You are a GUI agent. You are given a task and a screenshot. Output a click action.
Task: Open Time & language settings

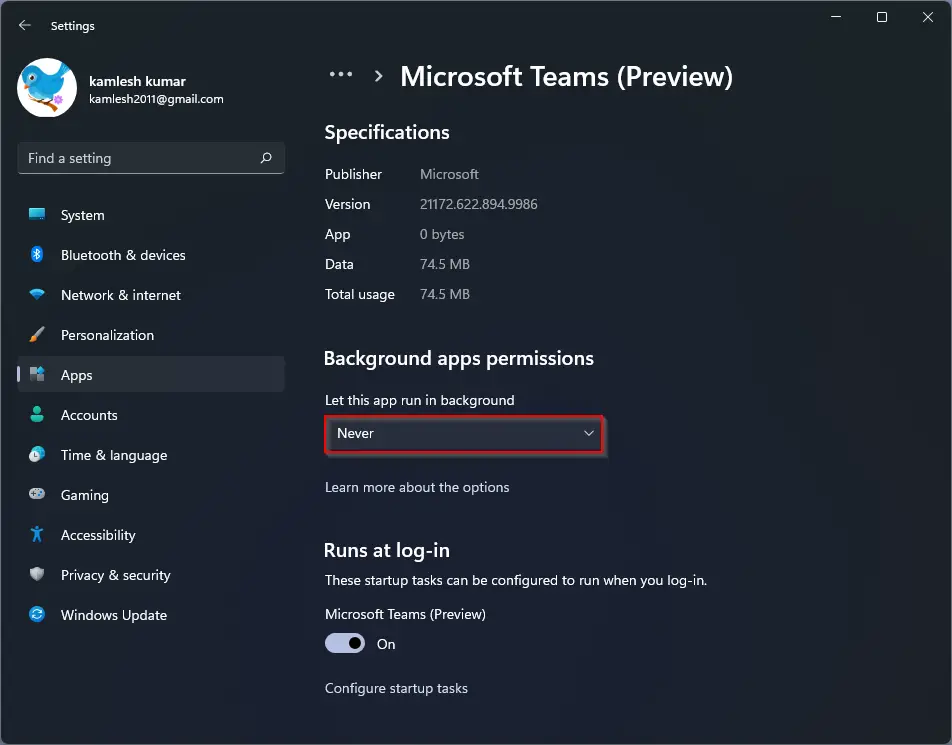pos(151,455)
